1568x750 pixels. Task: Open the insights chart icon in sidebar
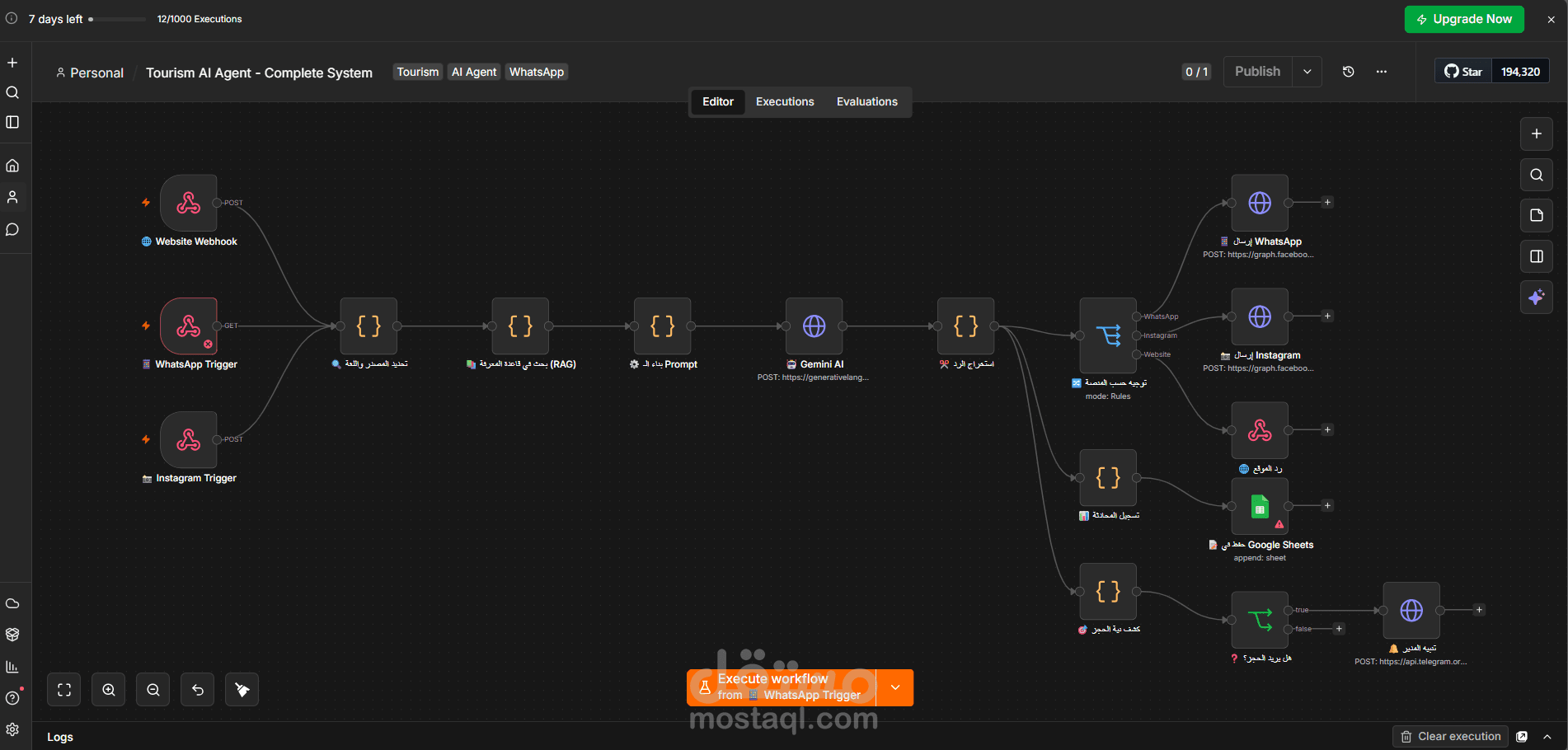point(12,667)
